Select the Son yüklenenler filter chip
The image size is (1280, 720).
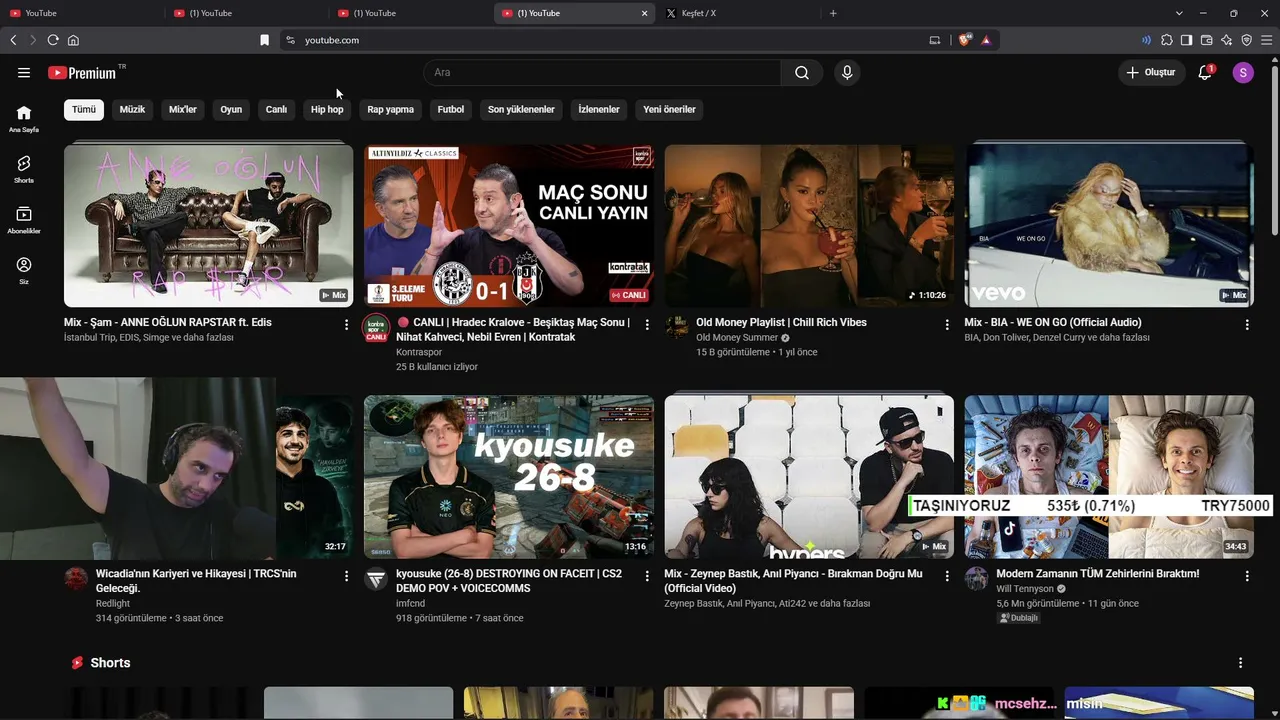pos(521,110)
